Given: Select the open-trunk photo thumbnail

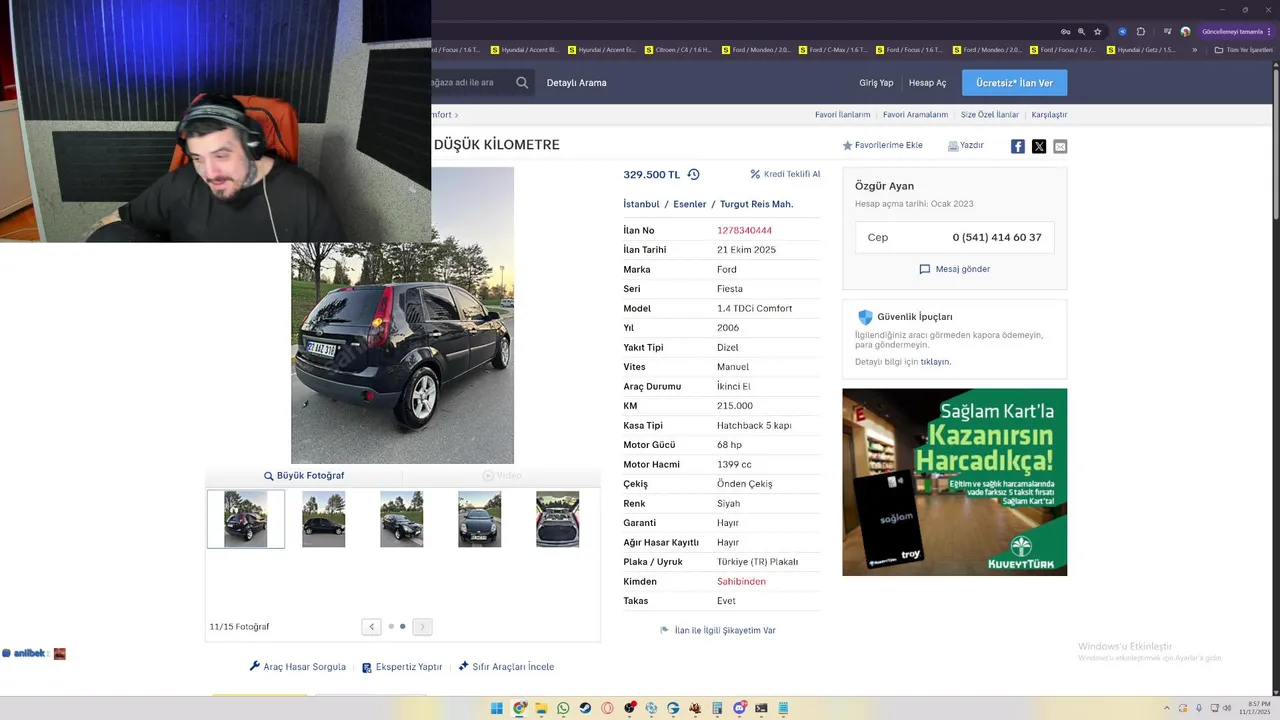Looking at the screenshot, I should [557, 519].
